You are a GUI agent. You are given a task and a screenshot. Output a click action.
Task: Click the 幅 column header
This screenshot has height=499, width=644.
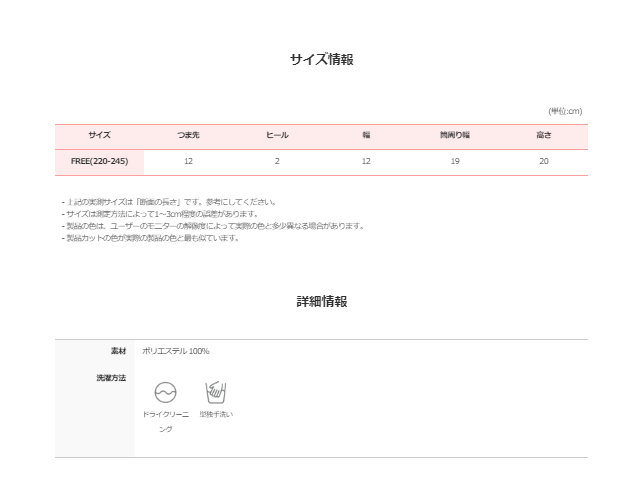point(366,135)
